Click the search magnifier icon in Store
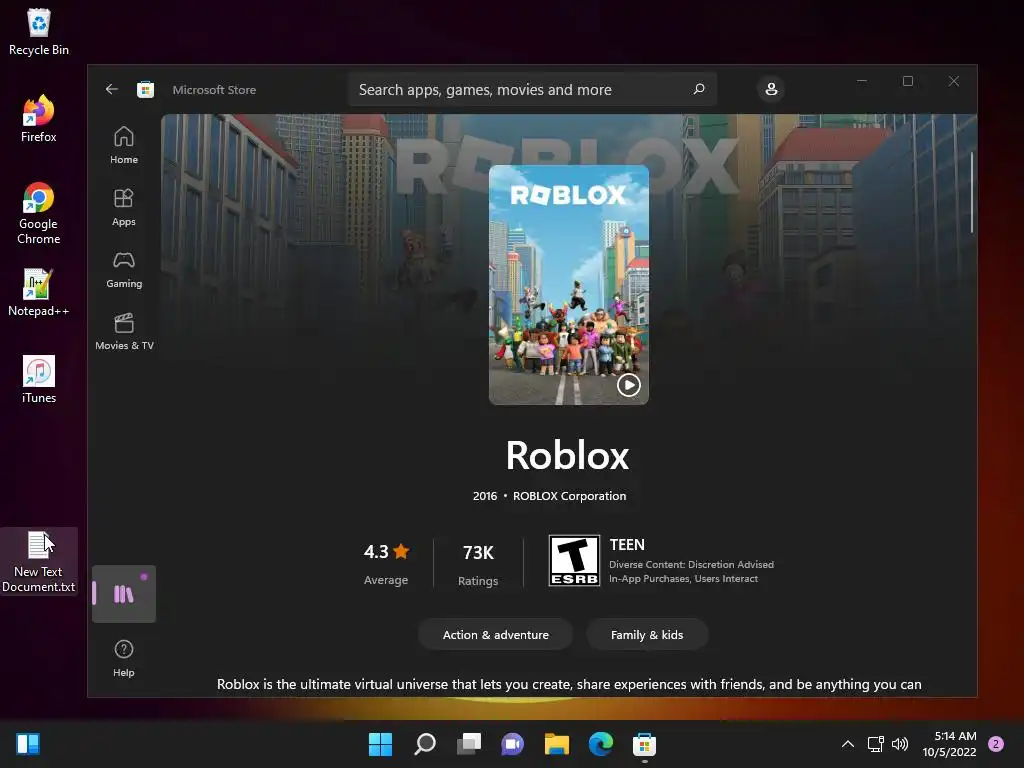Image resolution: width=1024 pixels, height=768 pixels. coord(699,89)
